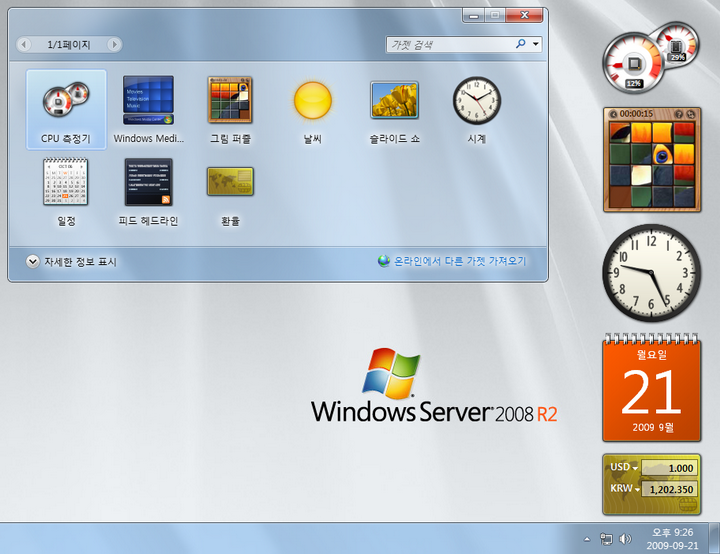Image resolution: width=720 pixels, height=554 pixels.
Task: Go to next gadget page arrow
Action: tap(114, 45)
